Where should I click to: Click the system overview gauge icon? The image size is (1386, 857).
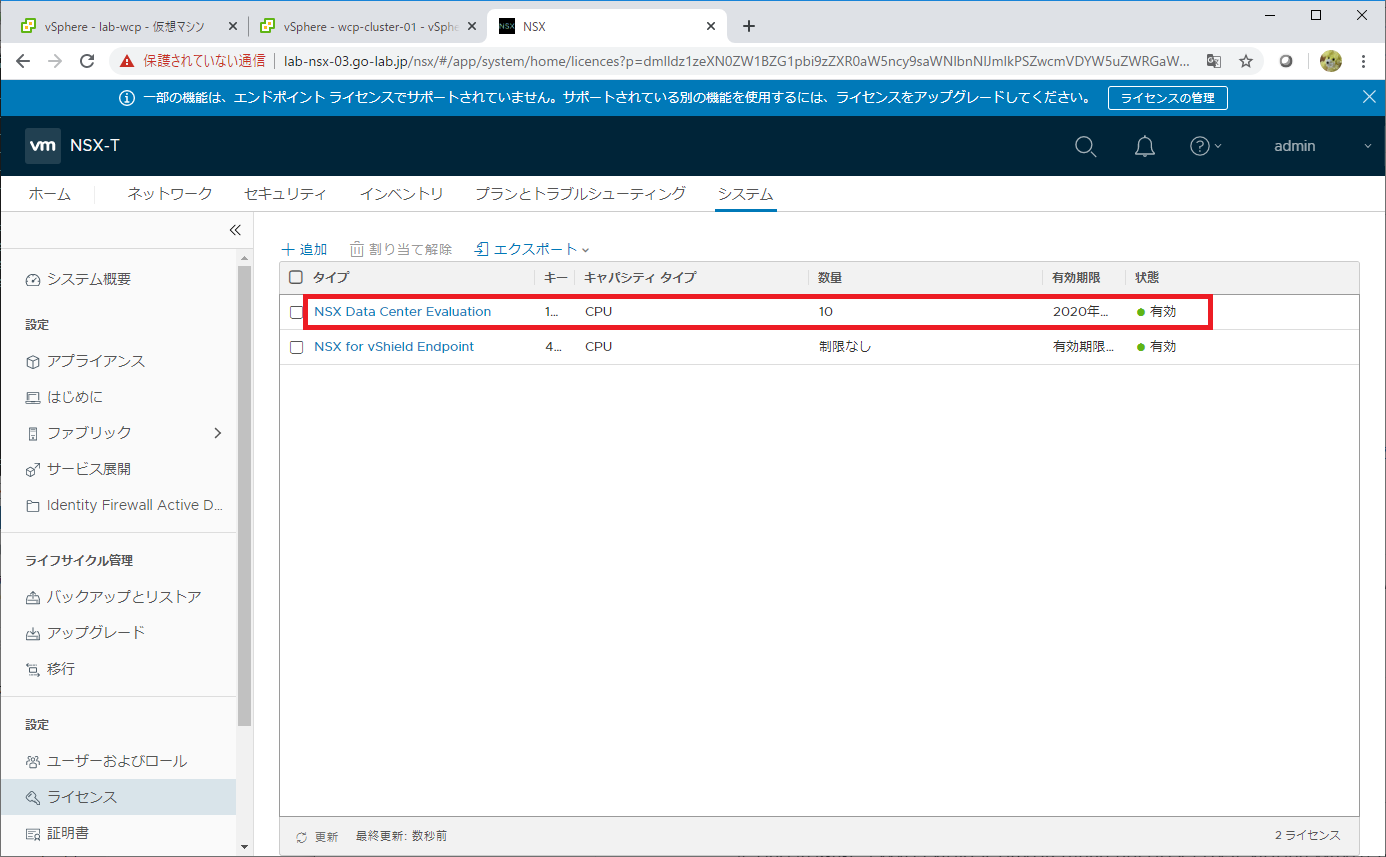[33, 280]
